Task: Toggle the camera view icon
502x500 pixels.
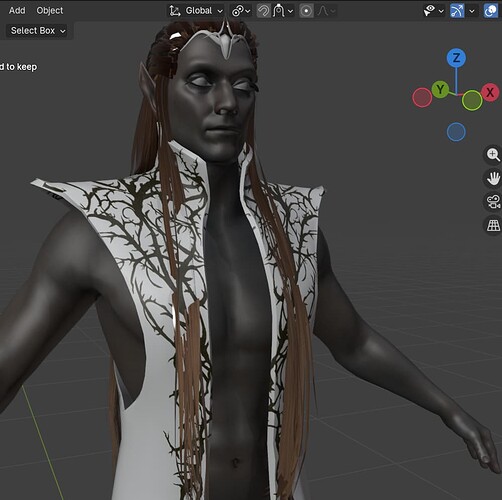Action: (x=493, y=202)
